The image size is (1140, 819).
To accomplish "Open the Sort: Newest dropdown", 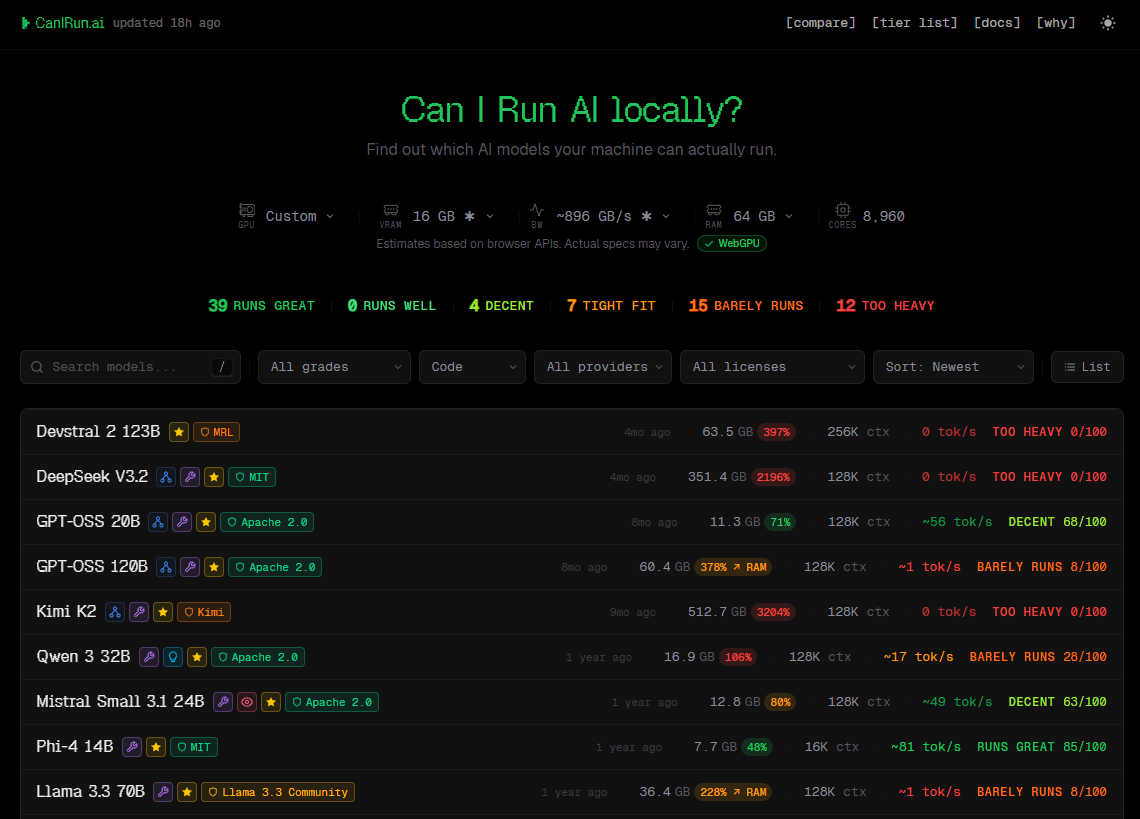I will click(x=953, y=367).
